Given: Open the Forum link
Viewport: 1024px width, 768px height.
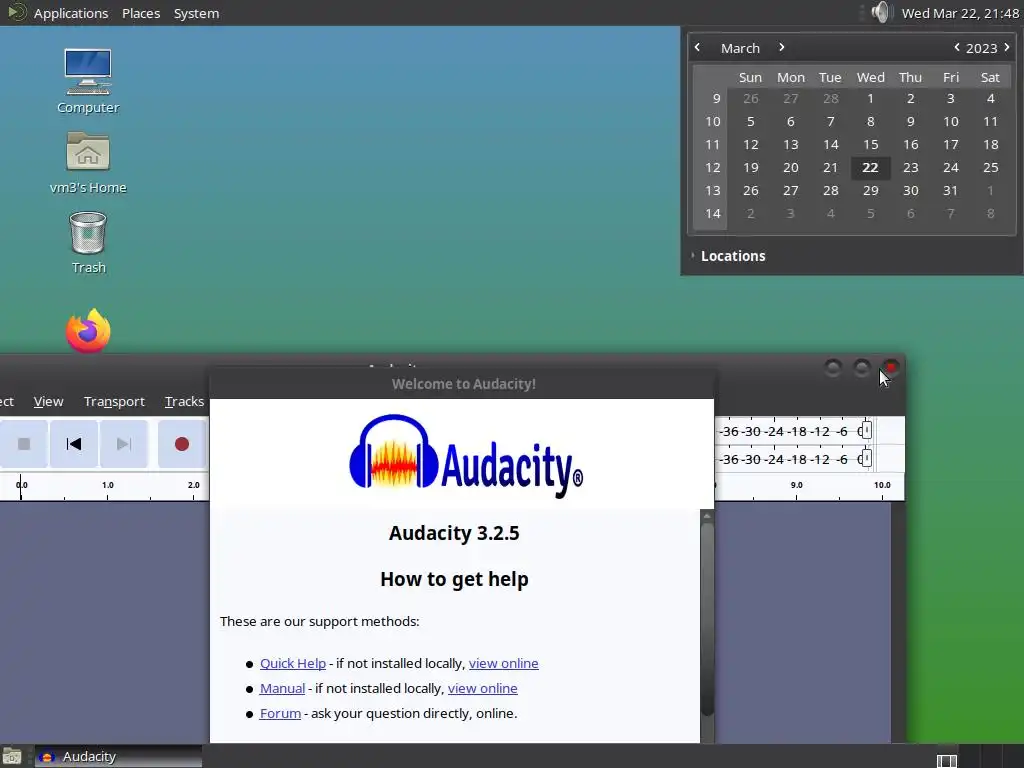Looking at the screenshot, I should pyautogui.click(x=280, y=714).
